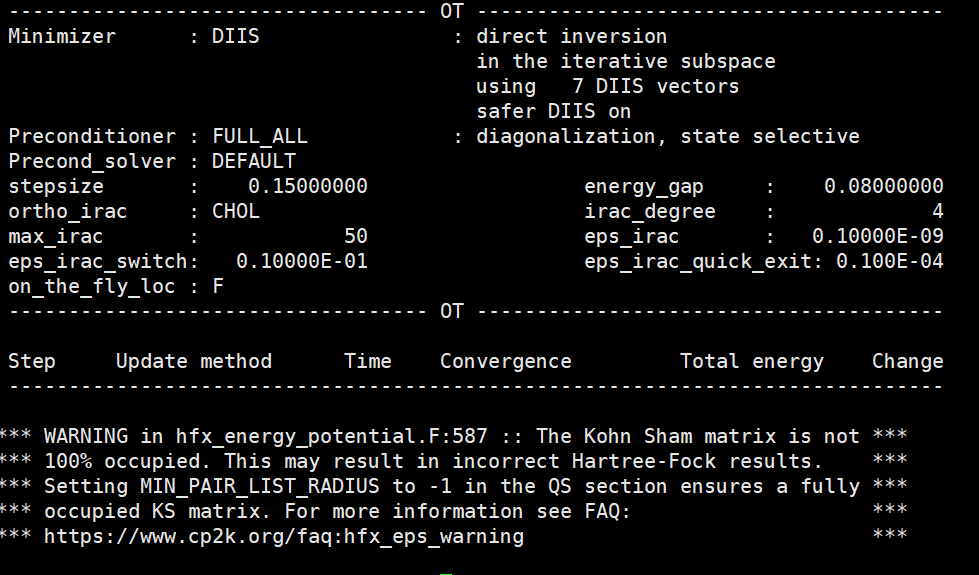Click the 'safer DIIS on' line
Screen dimensions: 979x575
coord(553,112)
